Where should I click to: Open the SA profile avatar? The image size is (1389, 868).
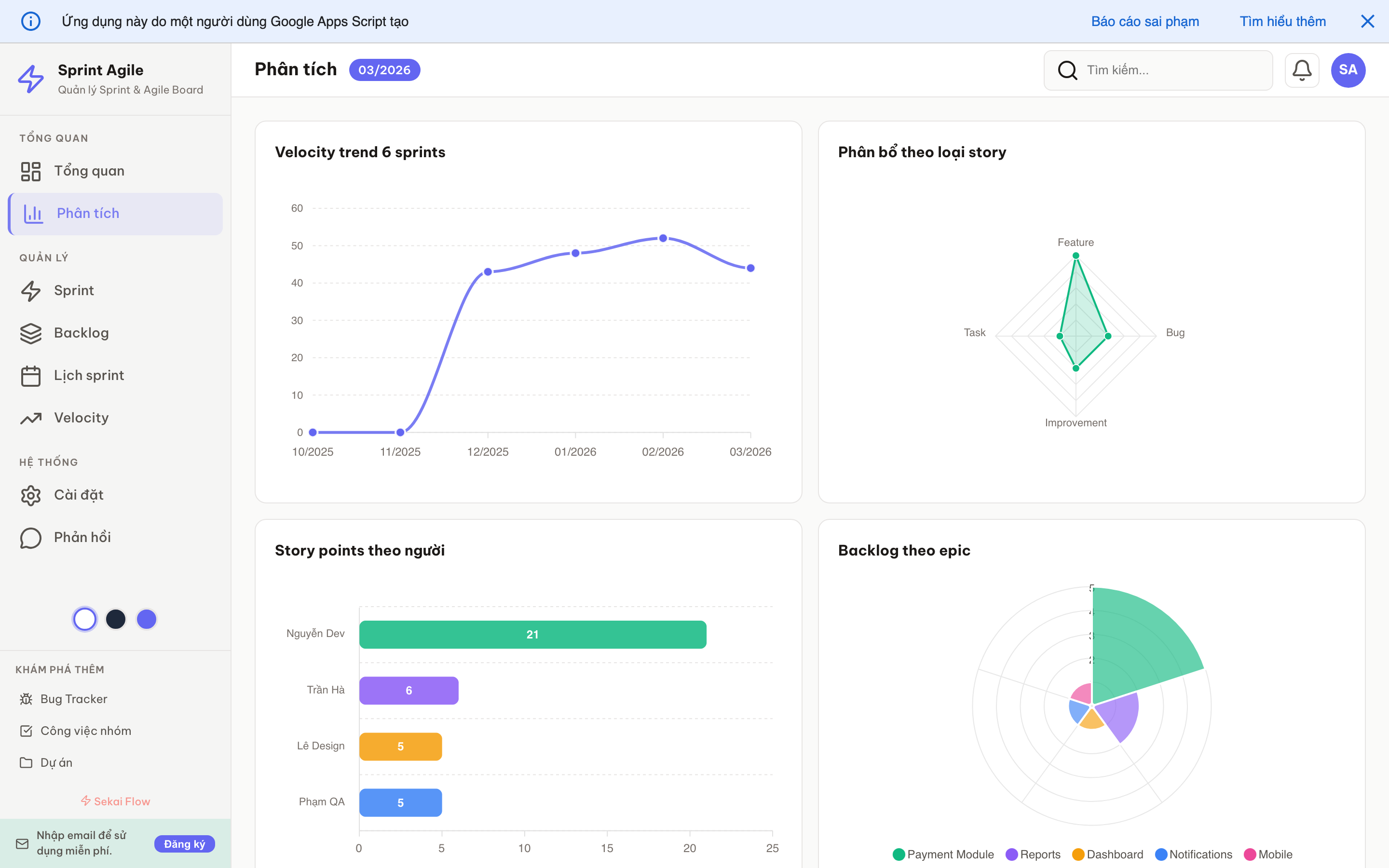coord(1348,70)
